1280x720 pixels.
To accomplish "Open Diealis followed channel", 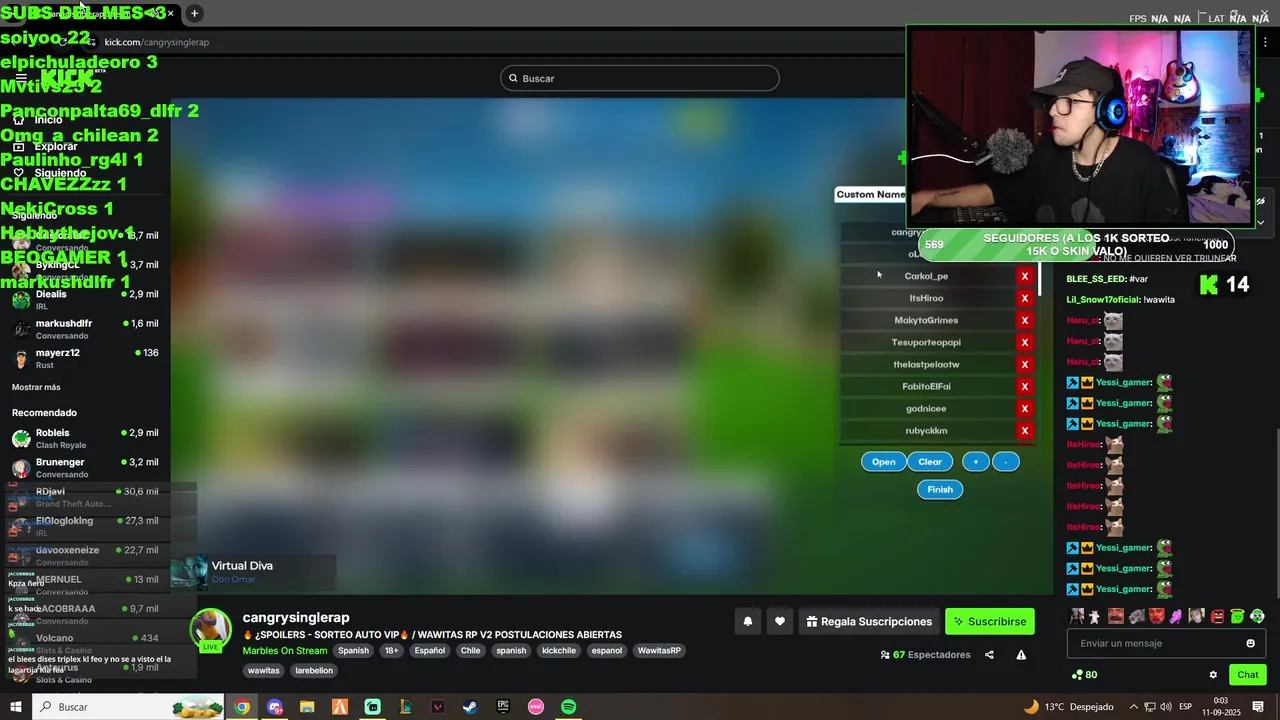I will click(85, 300).
